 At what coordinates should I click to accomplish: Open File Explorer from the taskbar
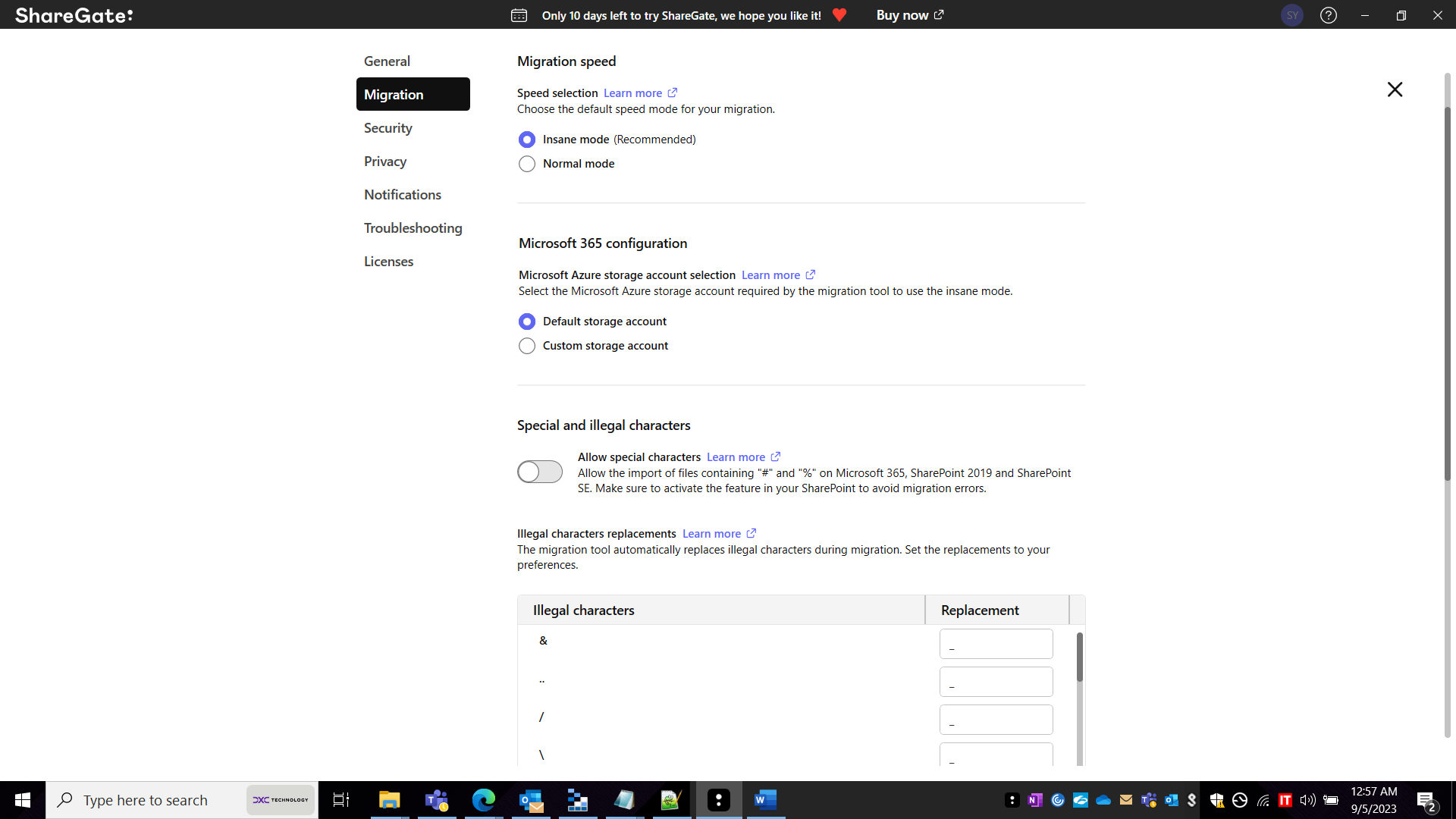coord(389,800)
